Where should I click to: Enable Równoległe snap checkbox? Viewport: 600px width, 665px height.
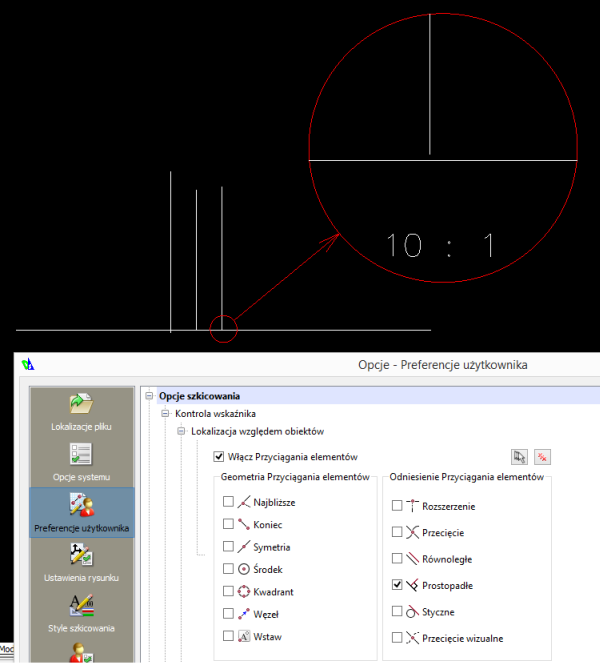397,559
